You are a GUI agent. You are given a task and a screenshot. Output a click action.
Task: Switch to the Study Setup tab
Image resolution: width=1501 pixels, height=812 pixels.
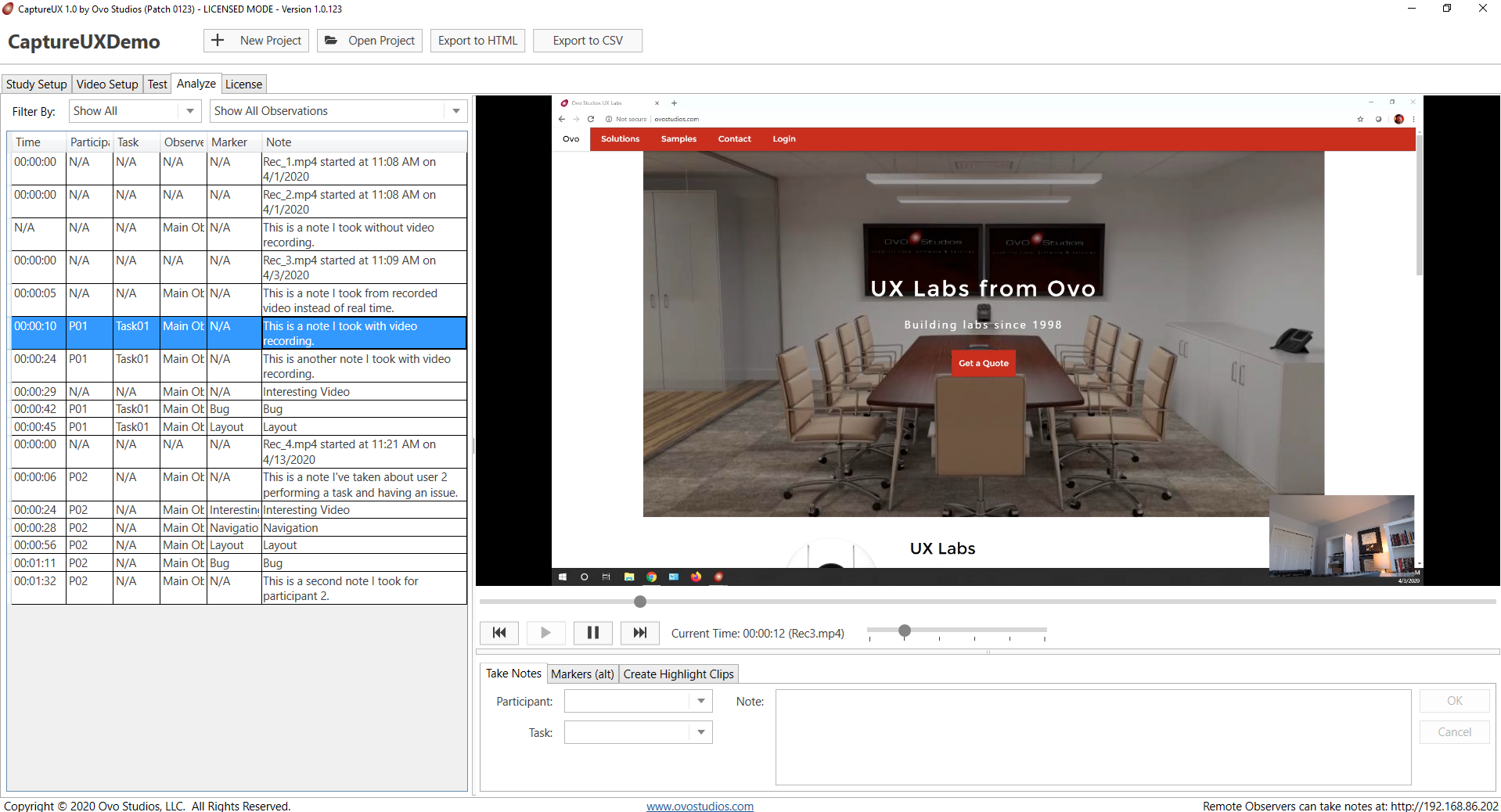tap(37, 84)
